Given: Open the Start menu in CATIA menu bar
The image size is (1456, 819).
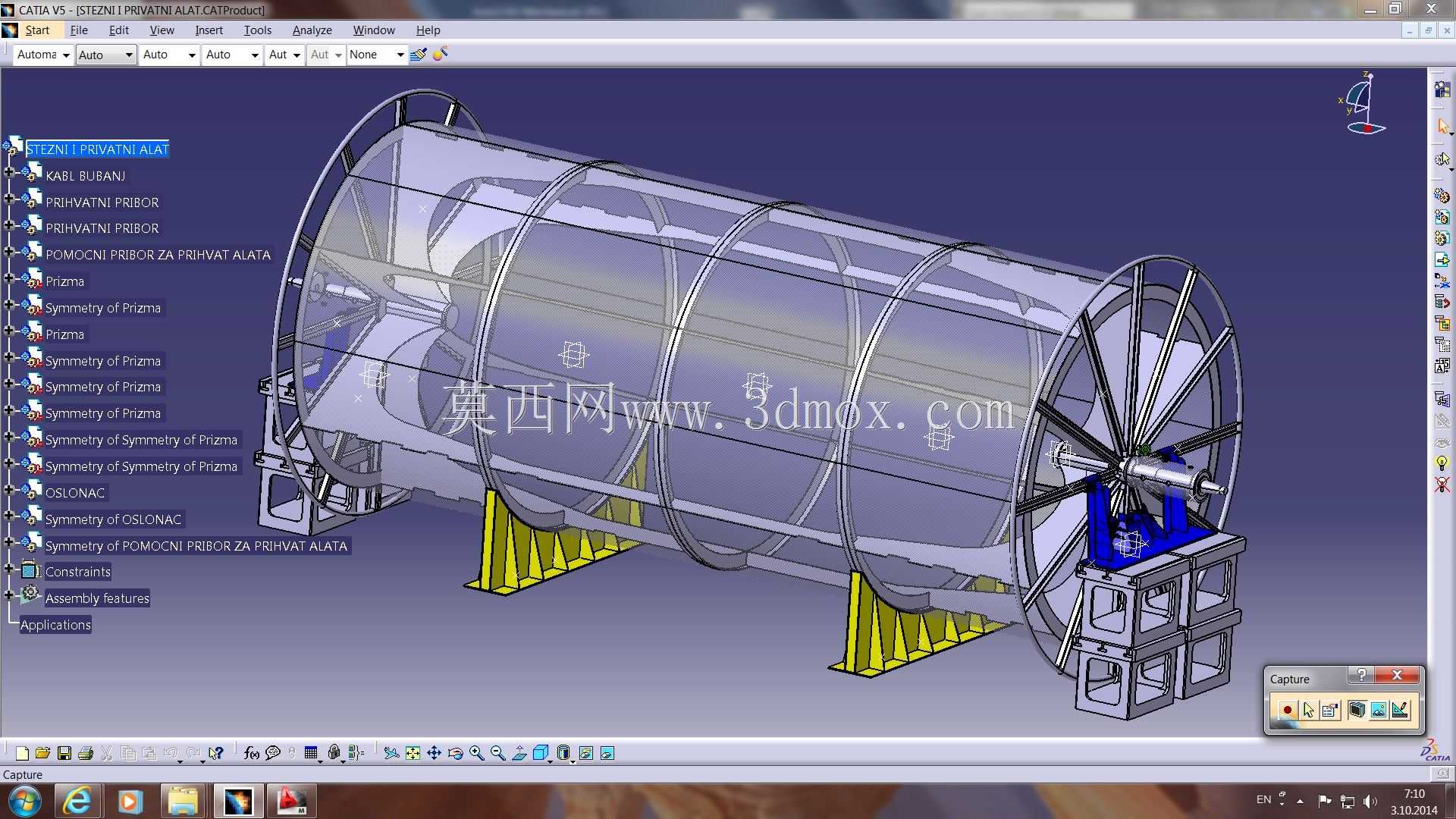Looking at the screenshot, I should [37, 30].
